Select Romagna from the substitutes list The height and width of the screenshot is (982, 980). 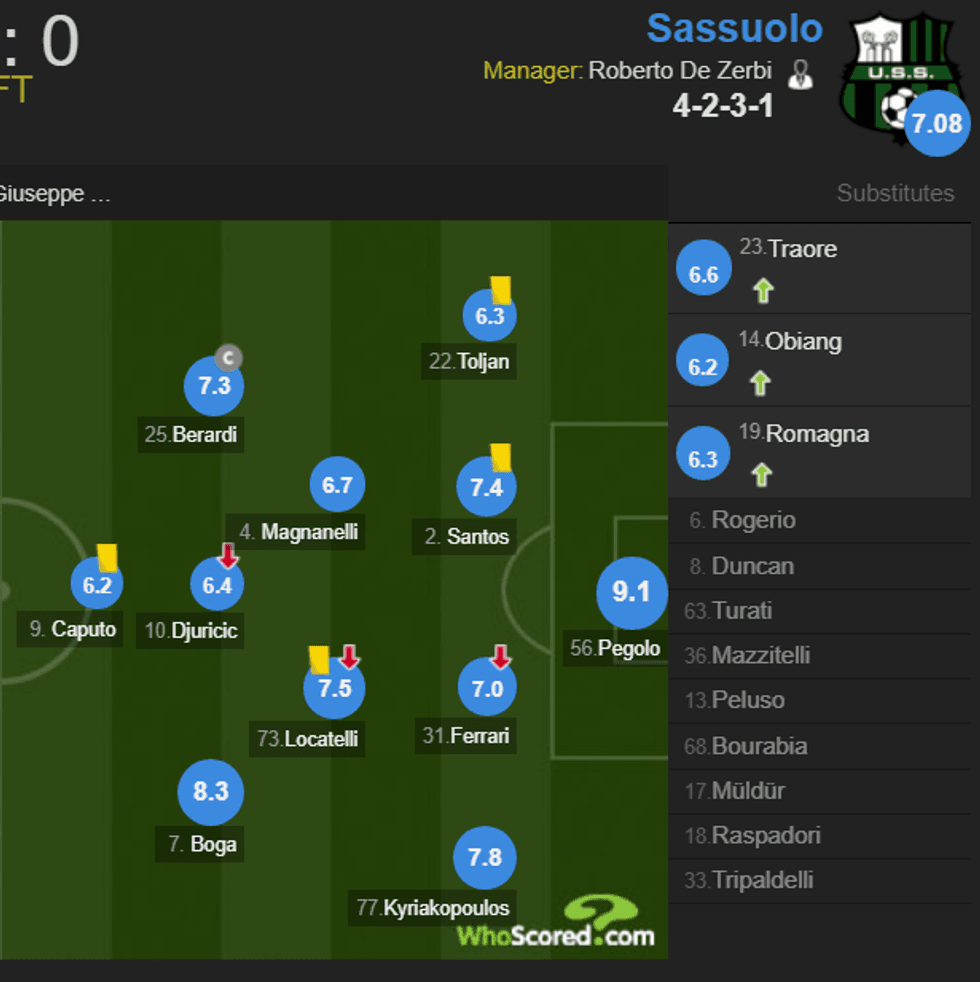pyautogui.click(x=816, y=434)
